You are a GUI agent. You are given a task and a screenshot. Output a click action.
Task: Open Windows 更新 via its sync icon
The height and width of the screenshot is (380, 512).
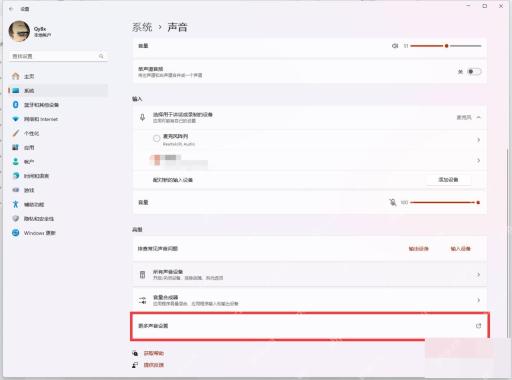pos(15,233)
